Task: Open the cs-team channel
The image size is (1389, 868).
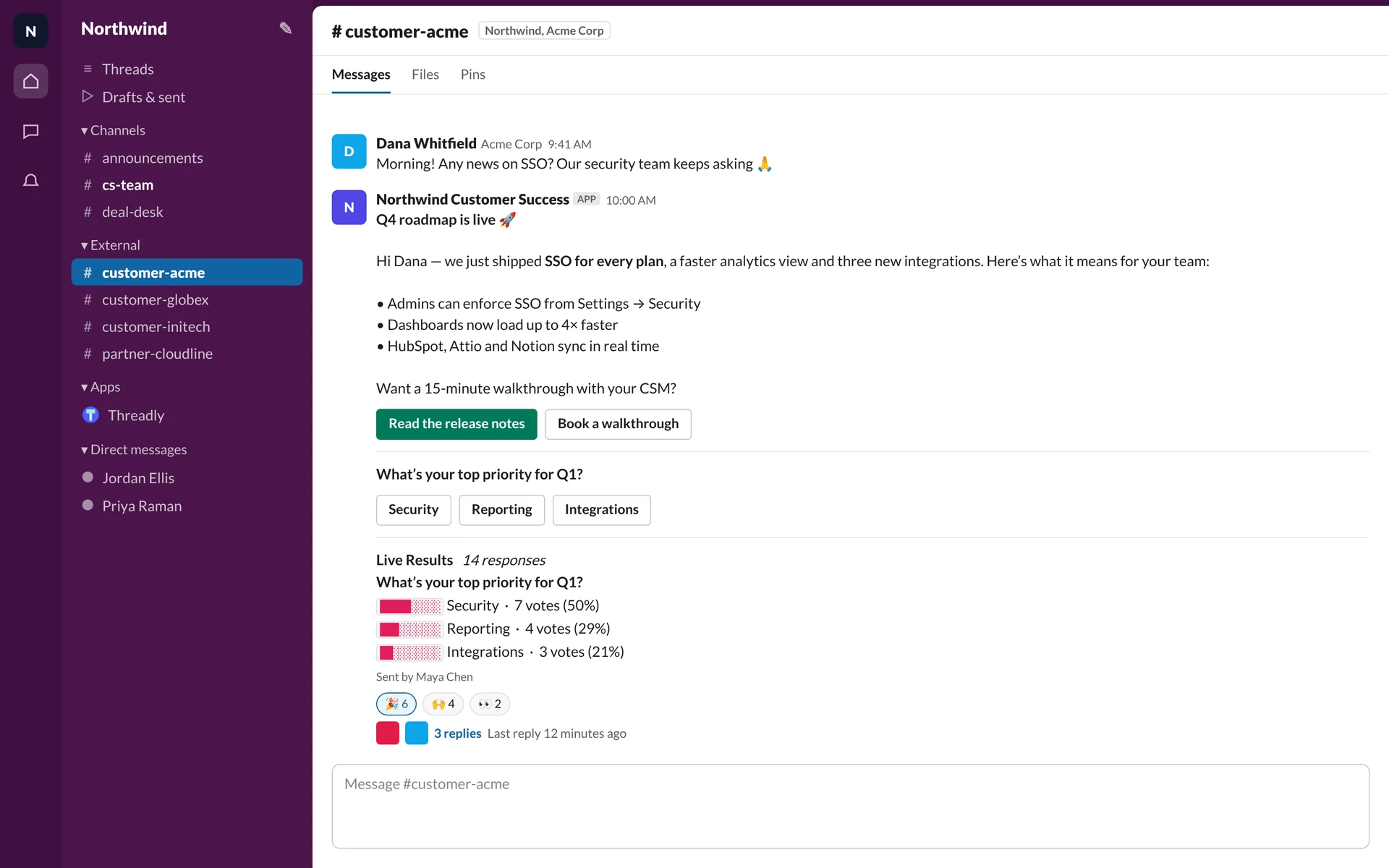Action: pyautogui.click(x=187, y=185)
